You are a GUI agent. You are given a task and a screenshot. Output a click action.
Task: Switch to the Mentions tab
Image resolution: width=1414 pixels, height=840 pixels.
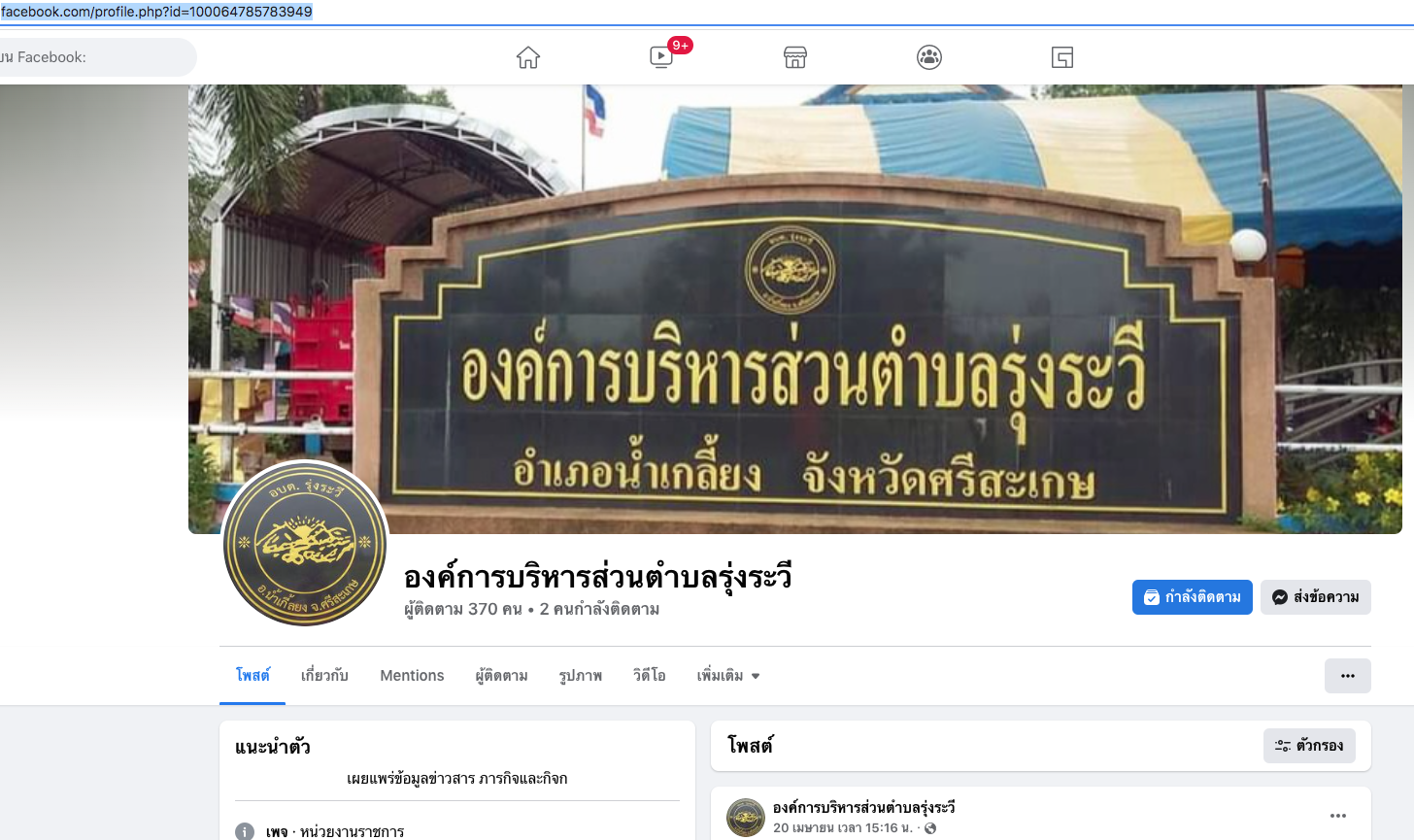click(412, 676)
